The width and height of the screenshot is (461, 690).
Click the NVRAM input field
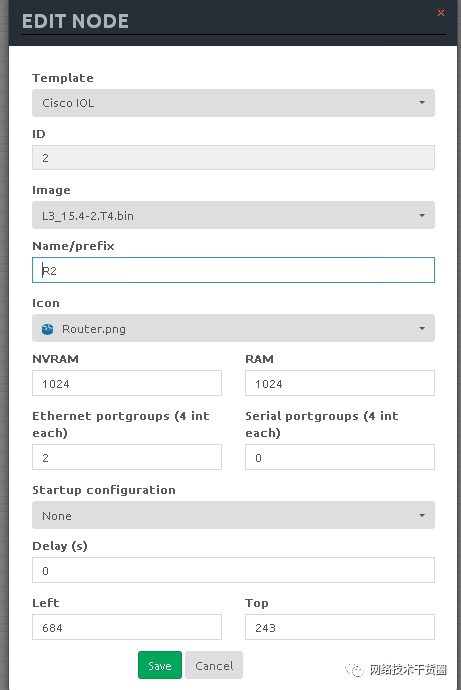click(127, 383)
